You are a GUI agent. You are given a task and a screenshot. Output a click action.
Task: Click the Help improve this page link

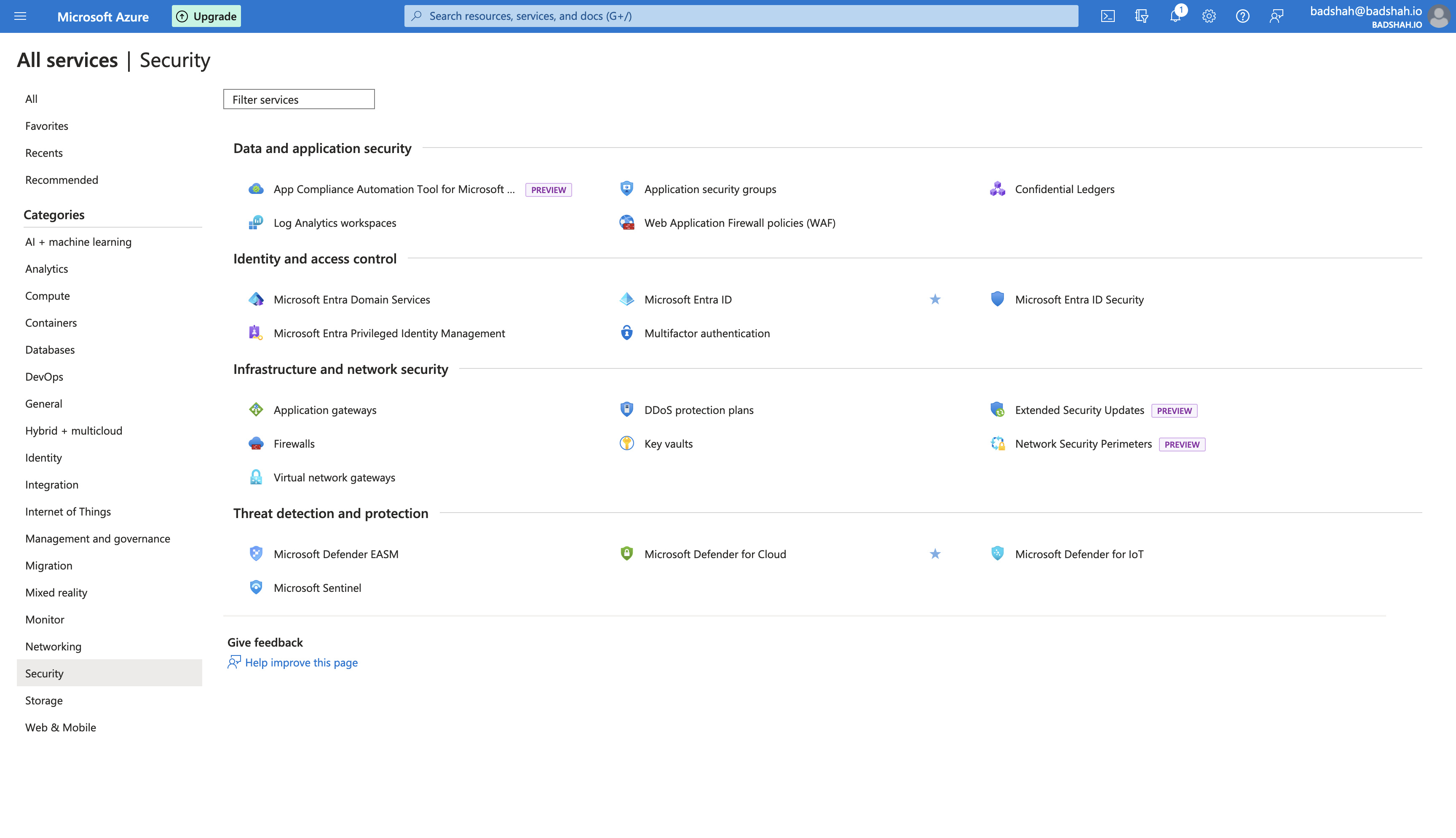301,663
